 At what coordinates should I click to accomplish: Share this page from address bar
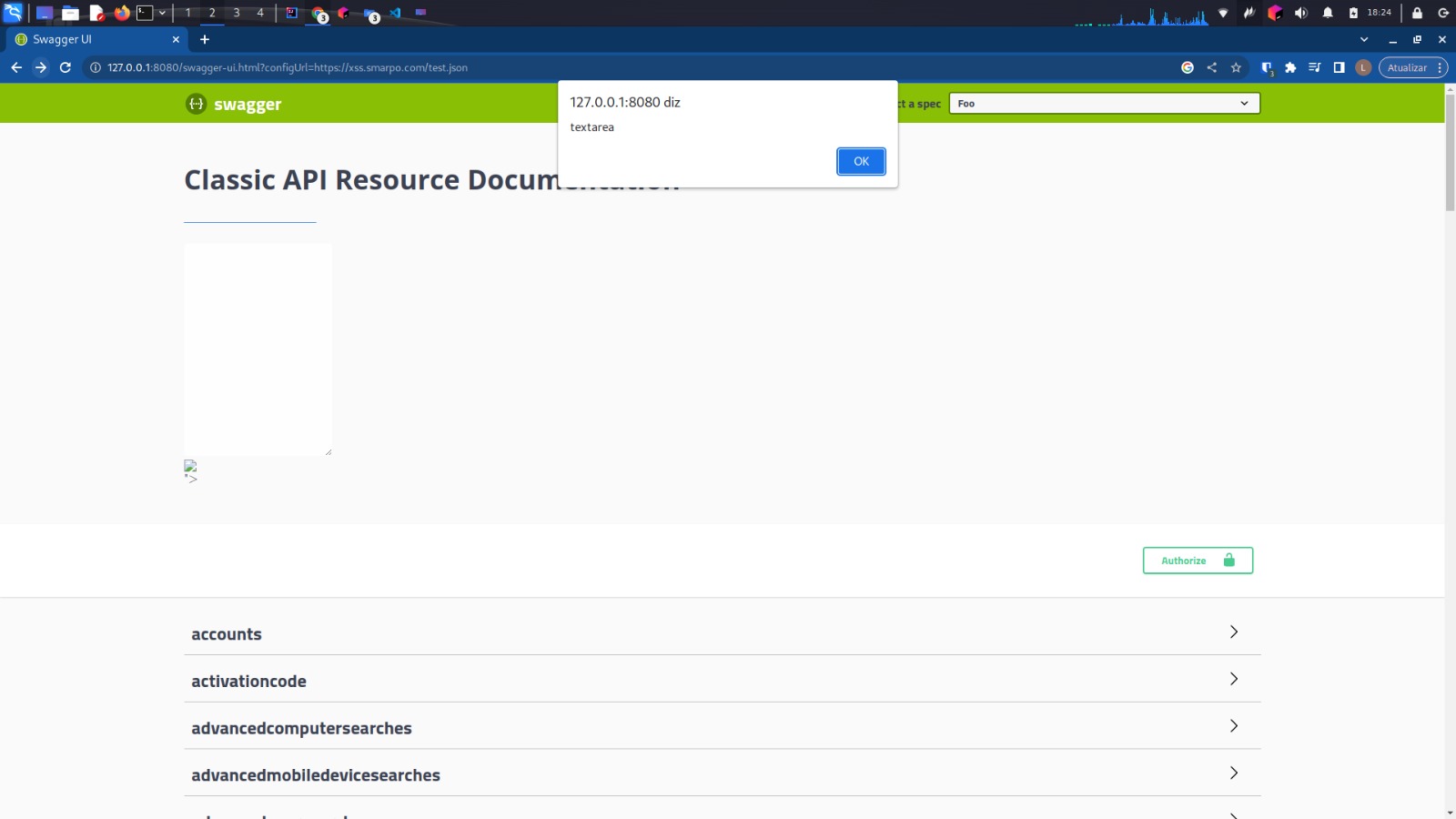coord(1212,67)
